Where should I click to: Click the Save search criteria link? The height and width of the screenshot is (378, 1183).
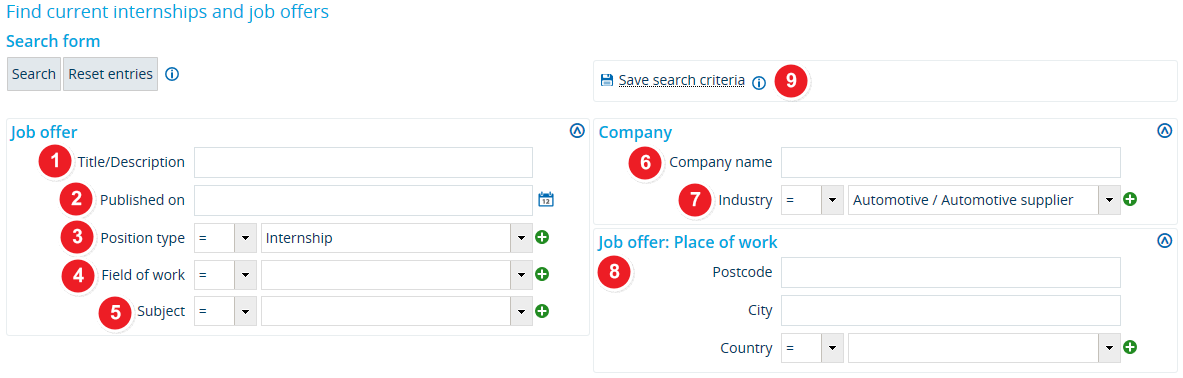click(682, 80)
